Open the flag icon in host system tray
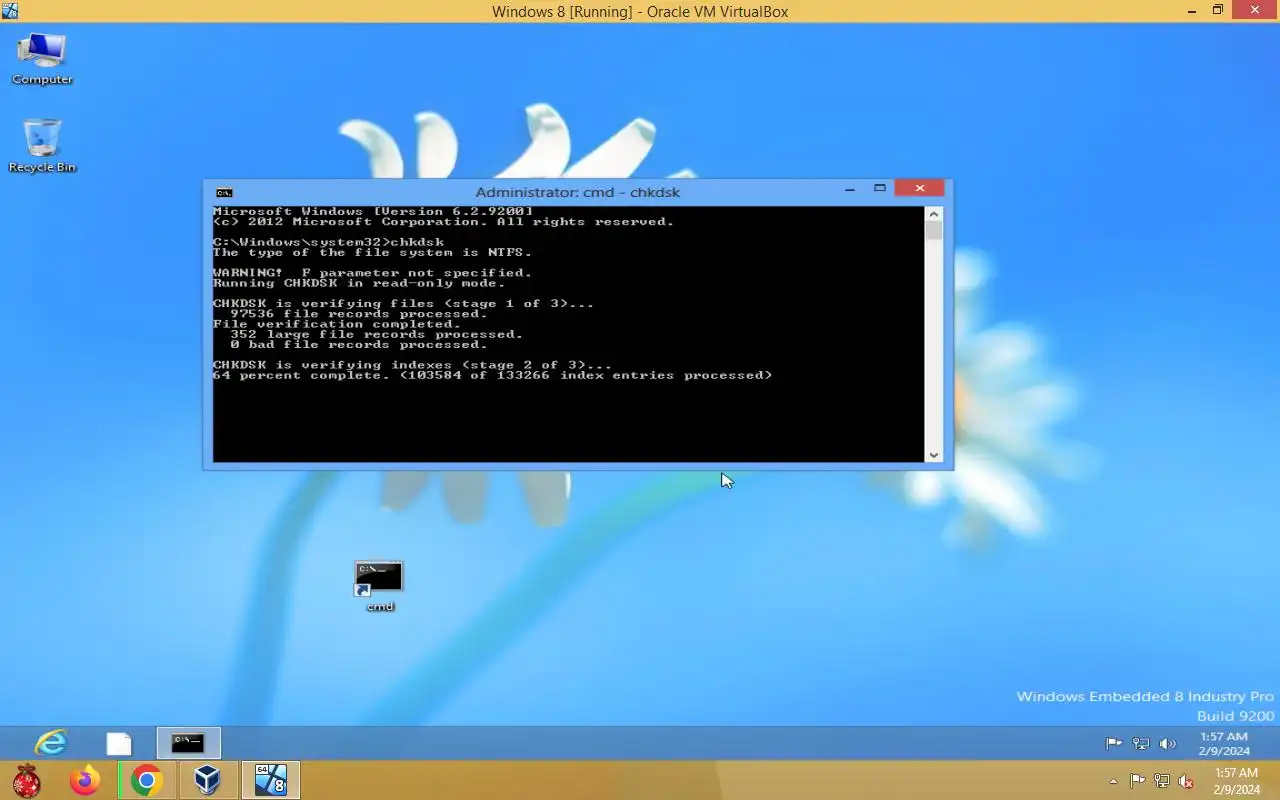Viewport: 1280px width, 800px height. coord(1137,781)
